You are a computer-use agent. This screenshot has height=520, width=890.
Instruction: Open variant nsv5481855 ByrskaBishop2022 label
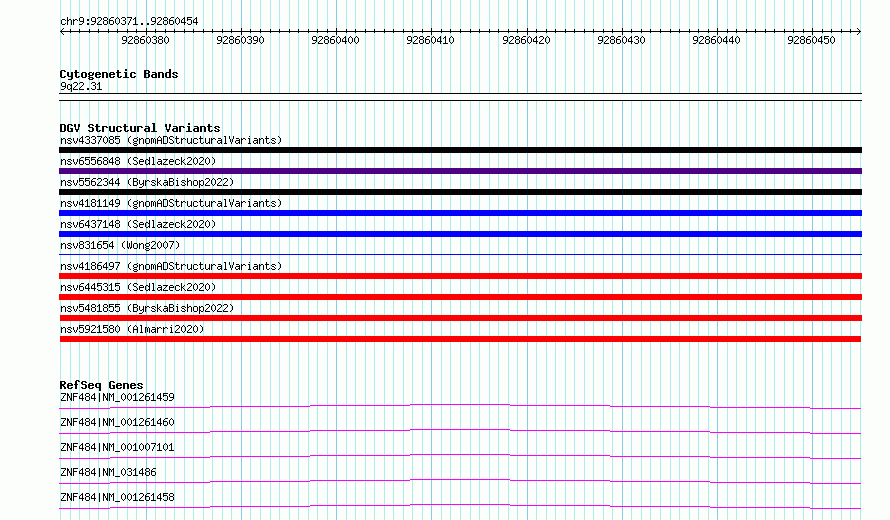147,308
